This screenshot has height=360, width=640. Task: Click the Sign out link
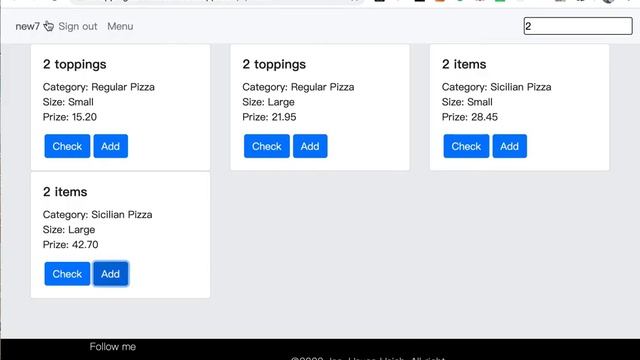pos(78,27)
